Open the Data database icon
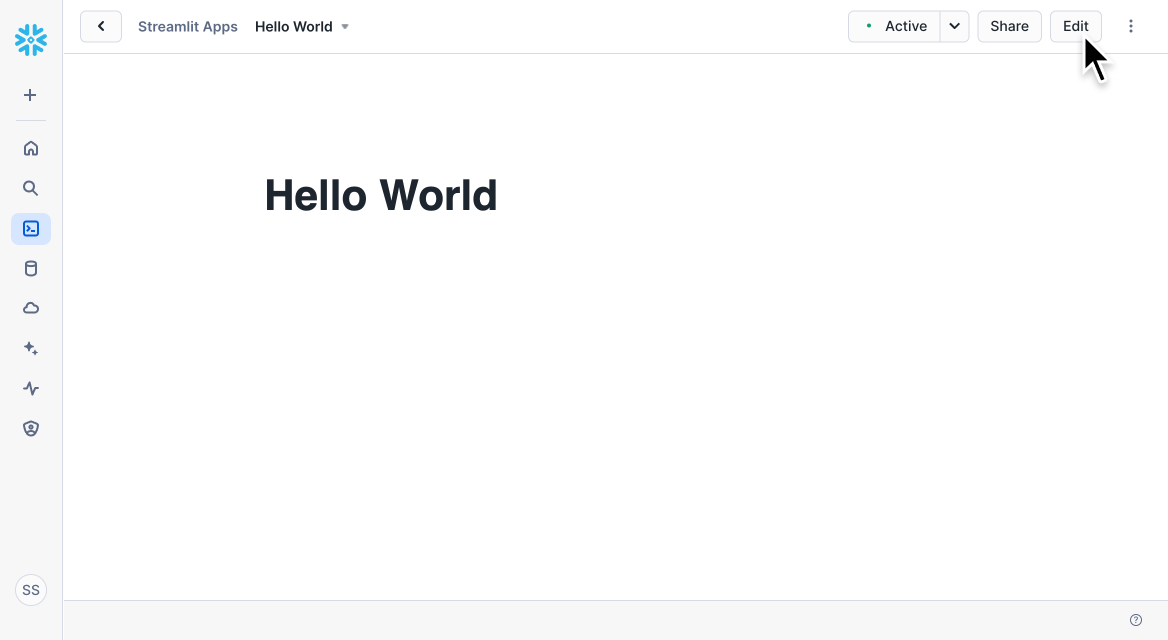The image size is (1168, 640). (31, 268)
